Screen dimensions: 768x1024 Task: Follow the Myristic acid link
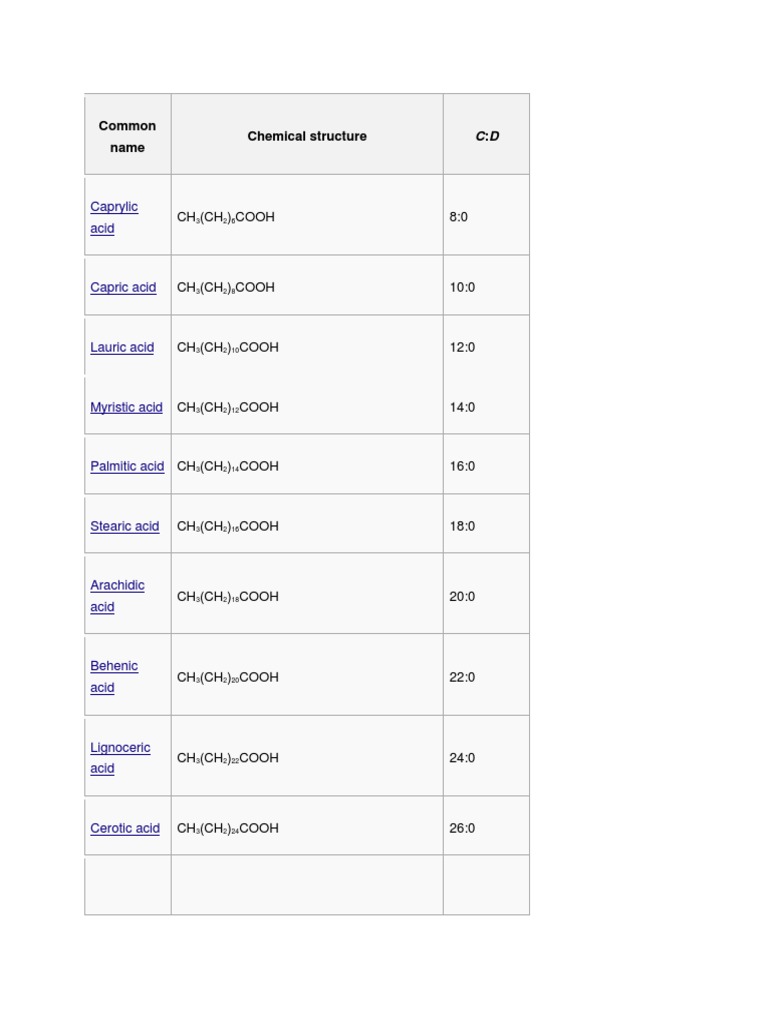click(x=126, y=407)
